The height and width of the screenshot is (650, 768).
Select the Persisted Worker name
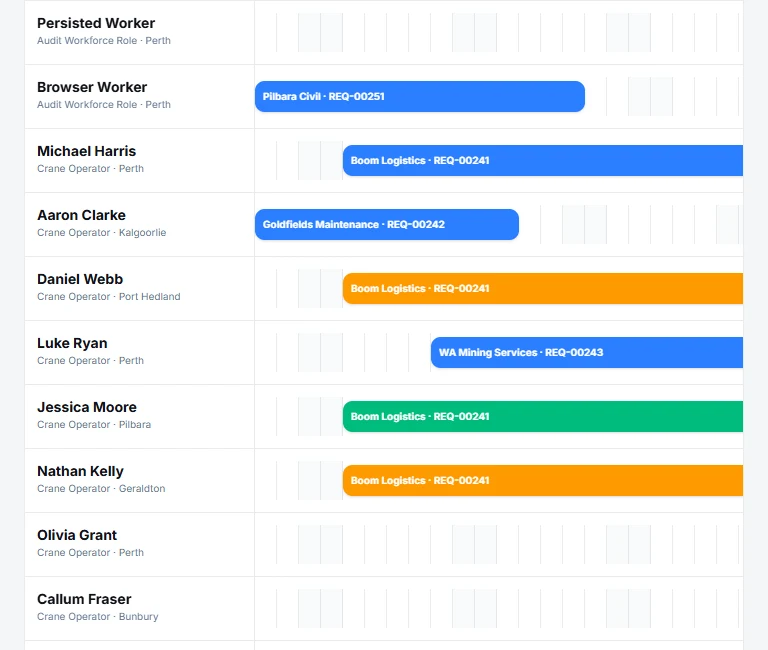point(96,23)
